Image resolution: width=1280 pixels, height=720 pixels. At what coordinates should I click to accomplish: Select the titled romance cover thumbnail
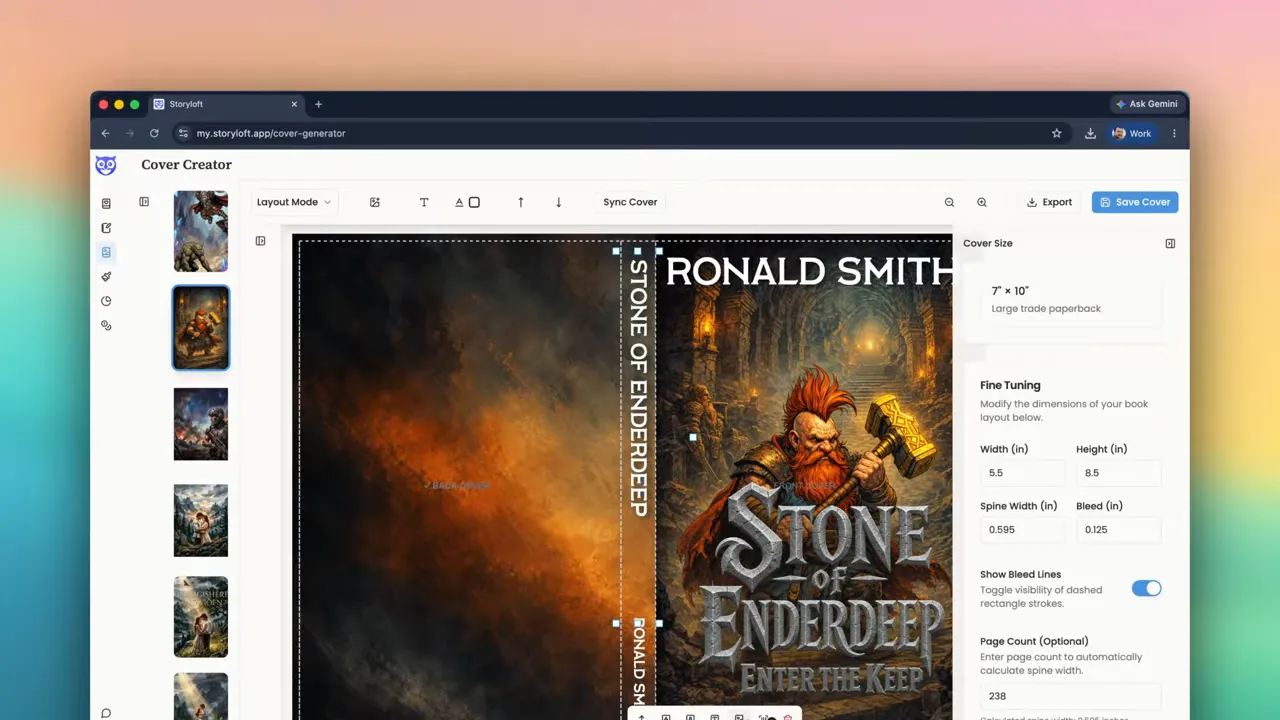pyautogui.click(x=201, y=617)
